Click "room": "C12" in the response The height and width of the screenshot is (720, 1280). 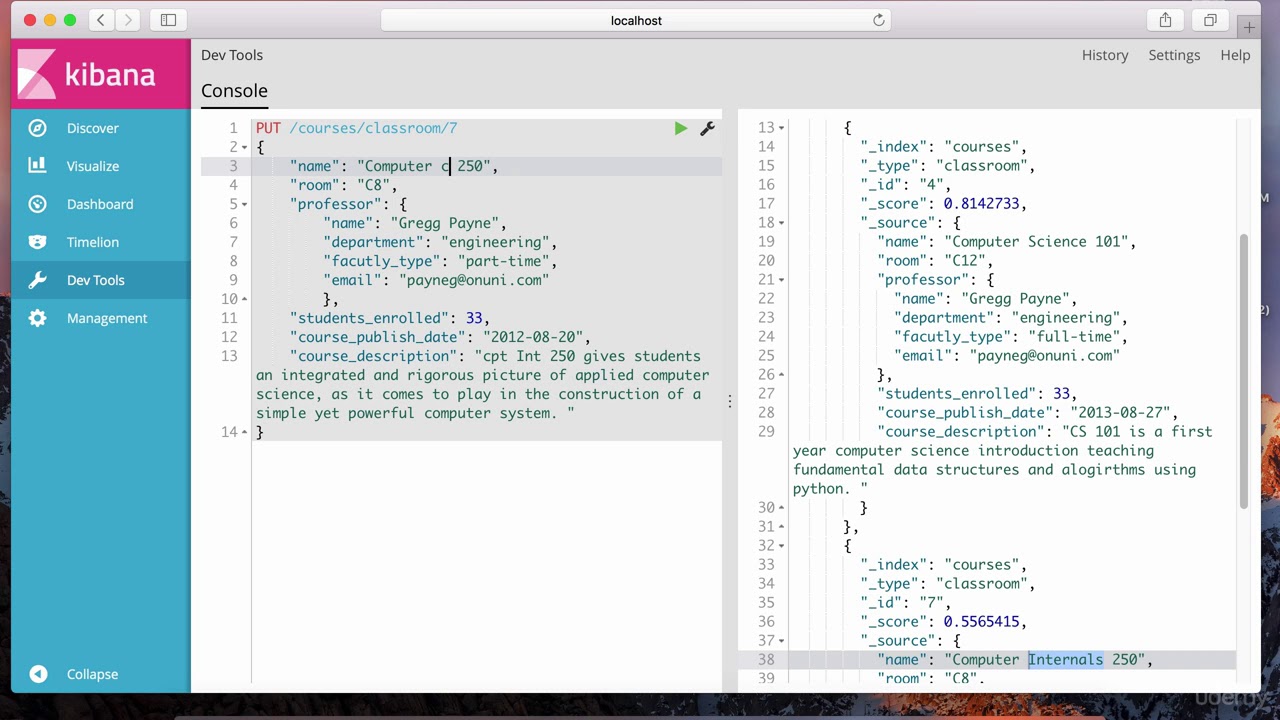tap(934, 261)
